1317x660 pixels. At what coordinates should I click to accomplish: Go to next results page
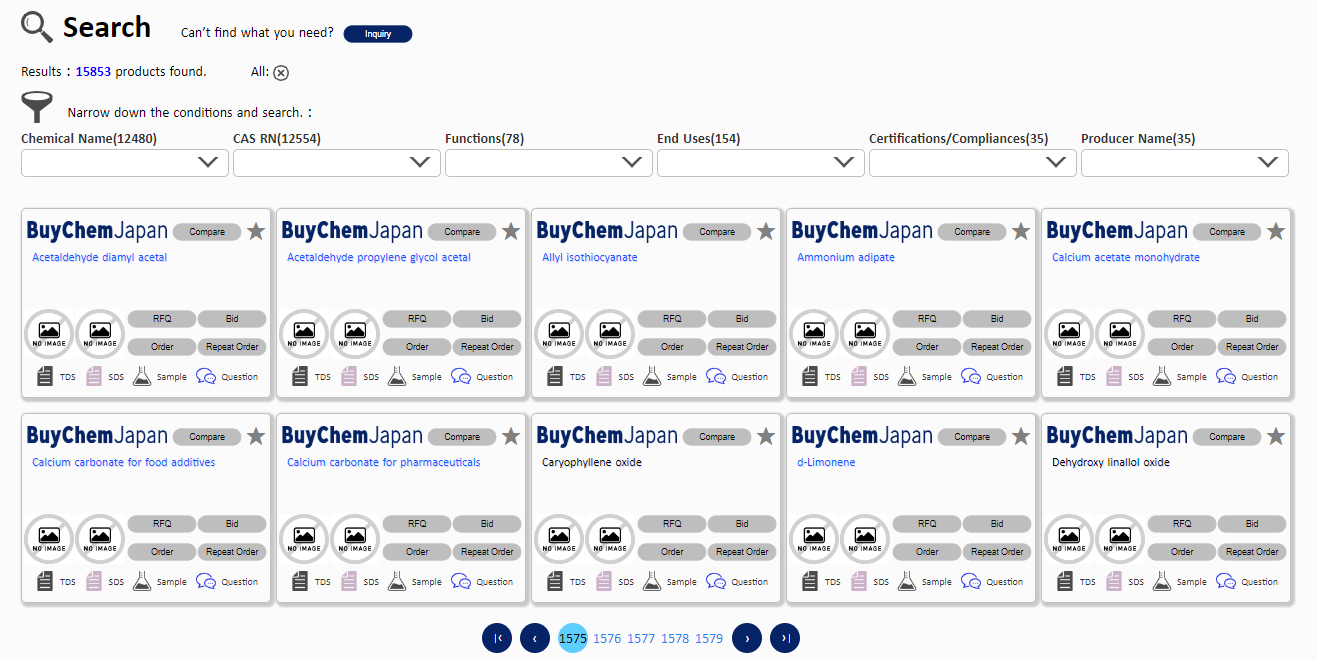[x=747, y=638]
